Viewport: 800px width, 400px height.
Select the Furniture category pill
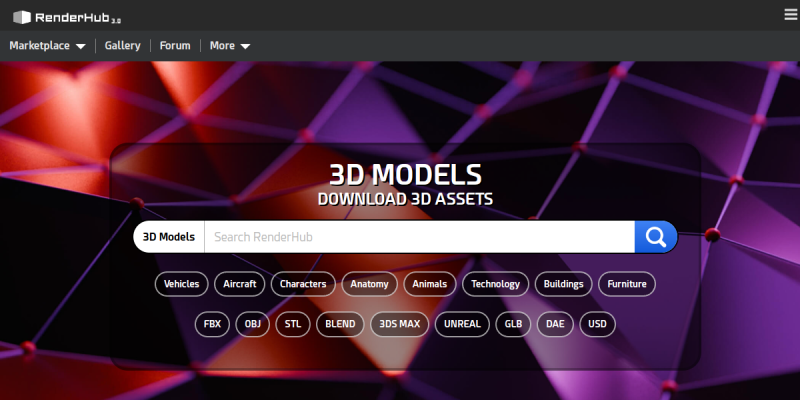pos(627,284)
